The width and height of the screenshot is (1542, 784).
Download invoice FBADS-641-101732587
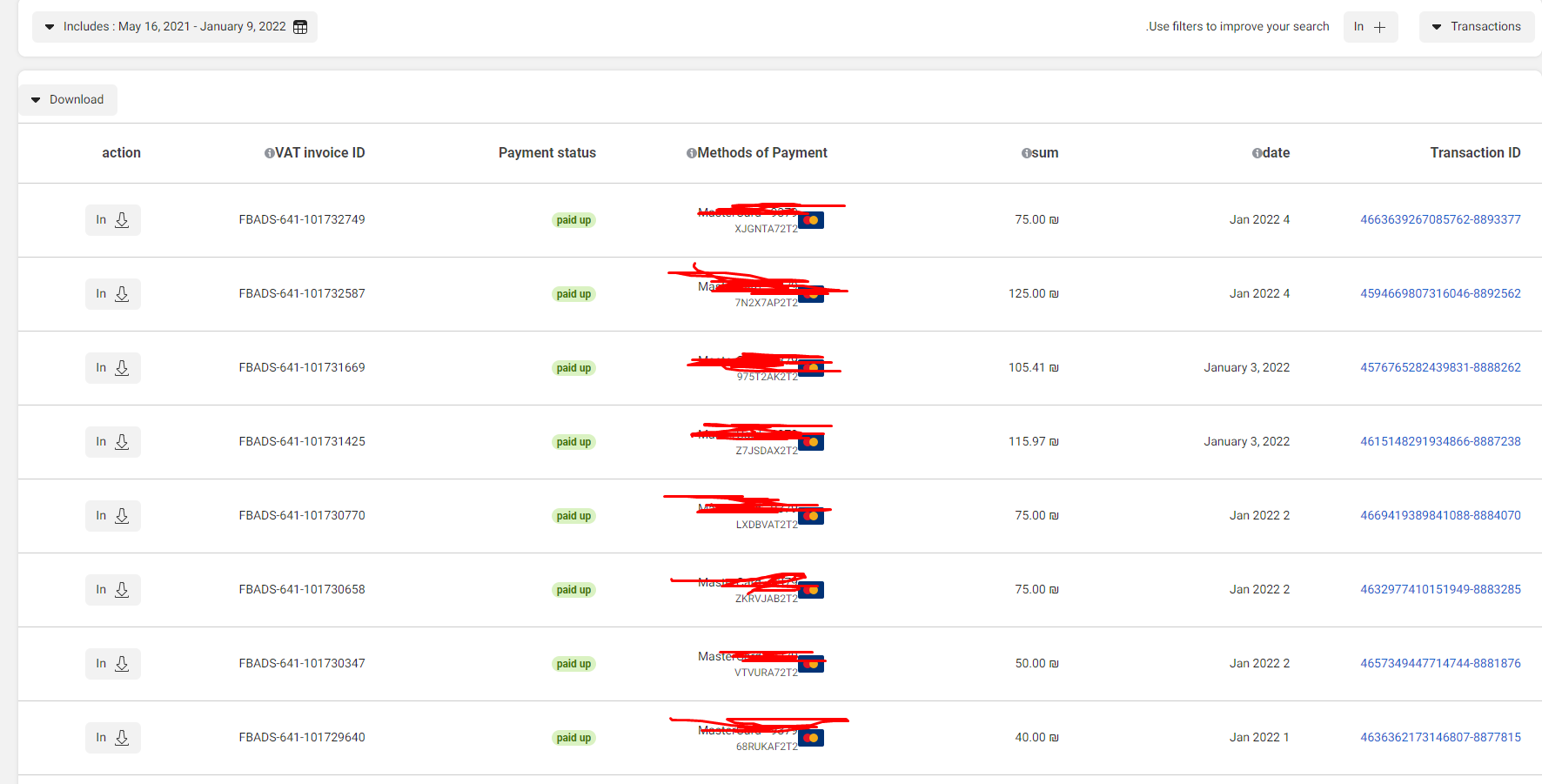pos(113,294)
